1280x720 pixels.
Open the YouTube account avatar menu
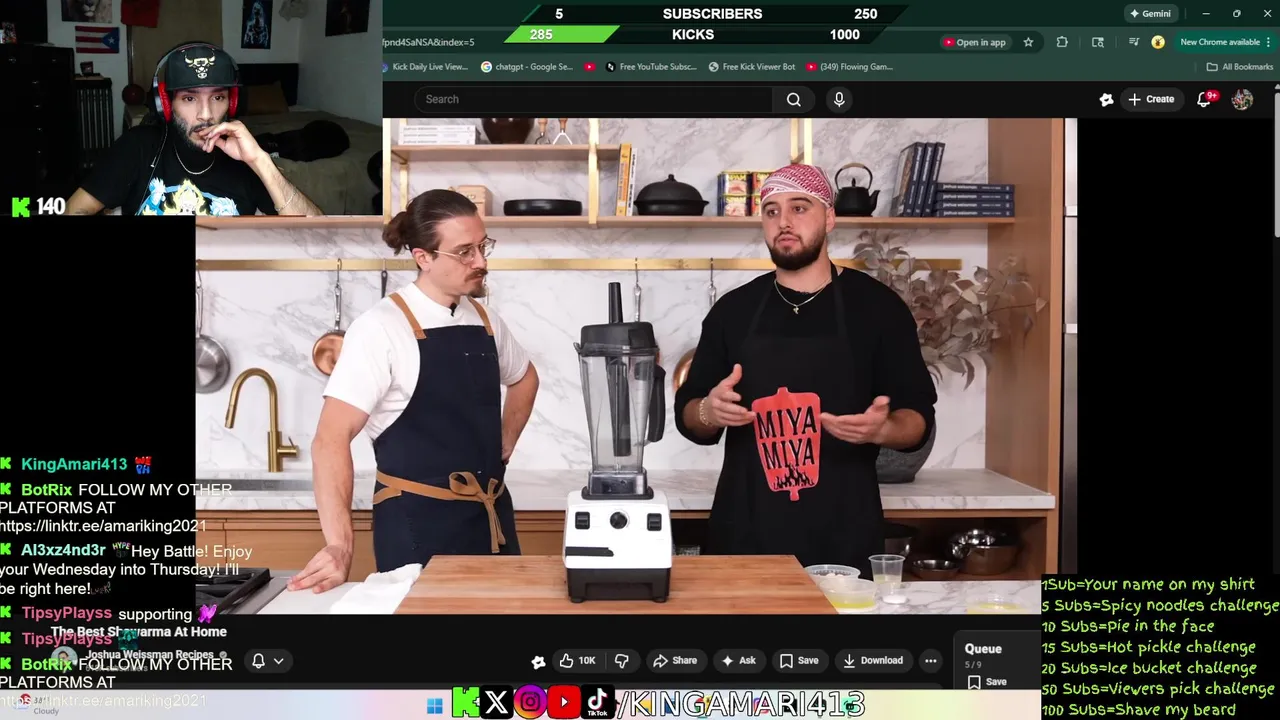pos(1242,99)
